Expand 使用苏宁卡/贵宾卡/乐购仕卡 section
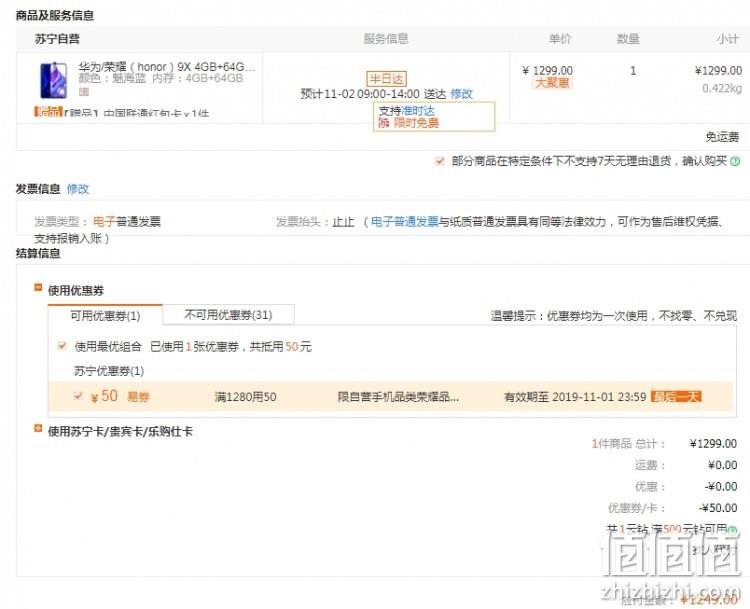This screenshot has height=609, width=750. tap(38, 428)
